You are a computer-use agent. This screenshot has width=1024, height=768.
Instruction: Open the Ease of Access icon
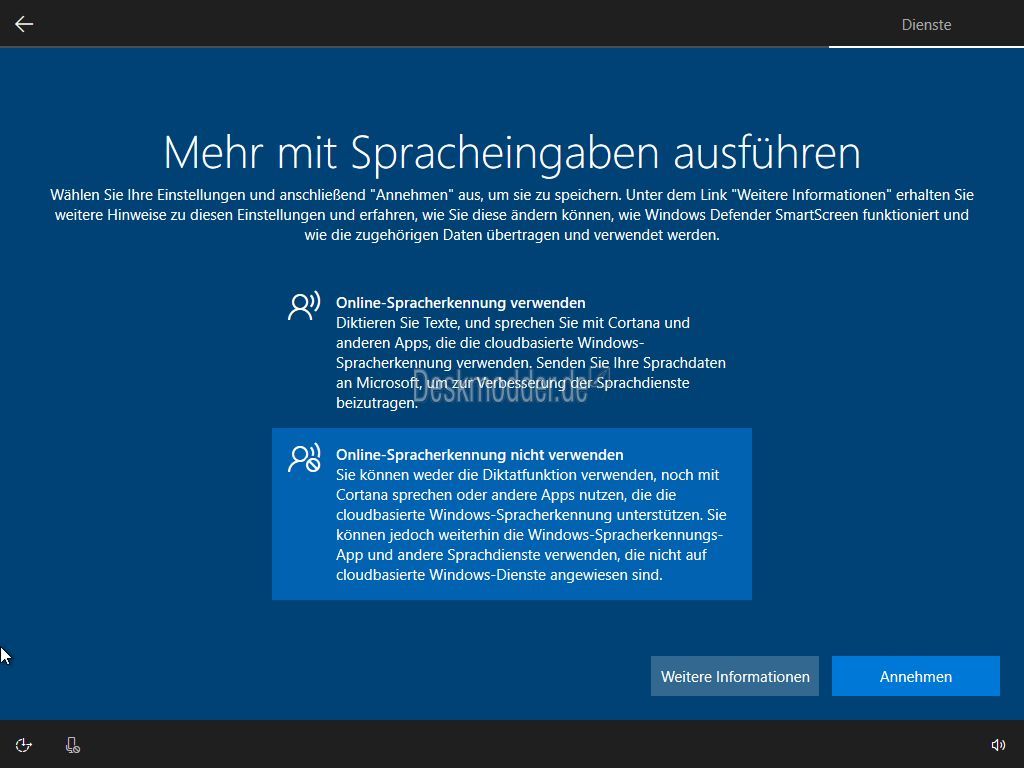click(x=24, y=745)
